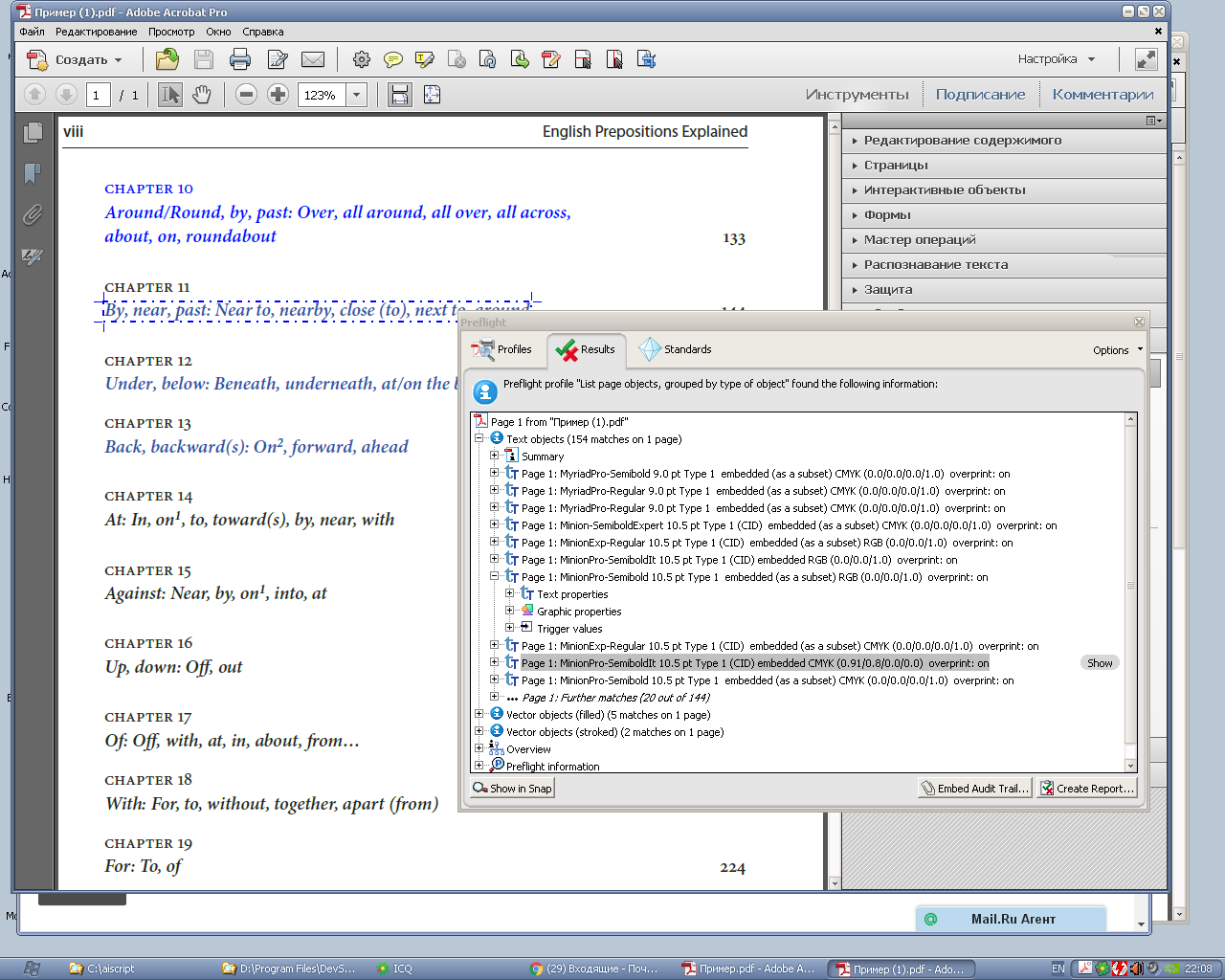1225x980 pixels.
Task: Open the Инструменты pane
Action: pyautogui.click(x=857, y=95)
